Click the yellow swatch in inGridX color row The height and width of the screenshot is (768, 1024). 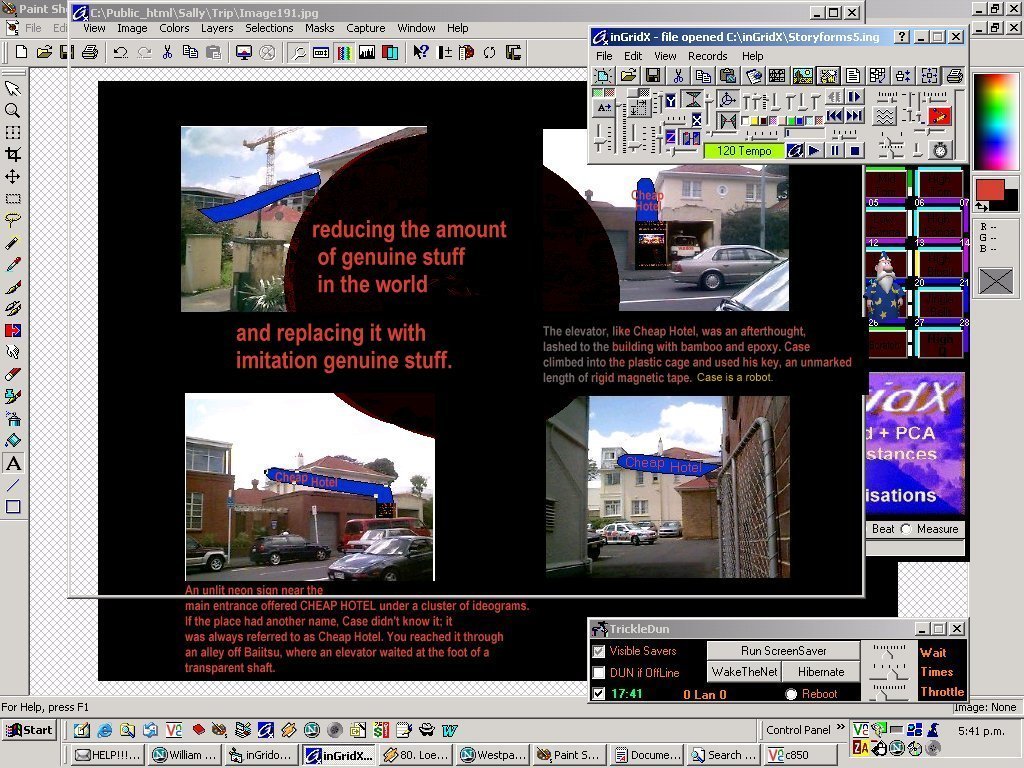click(754, 121)
